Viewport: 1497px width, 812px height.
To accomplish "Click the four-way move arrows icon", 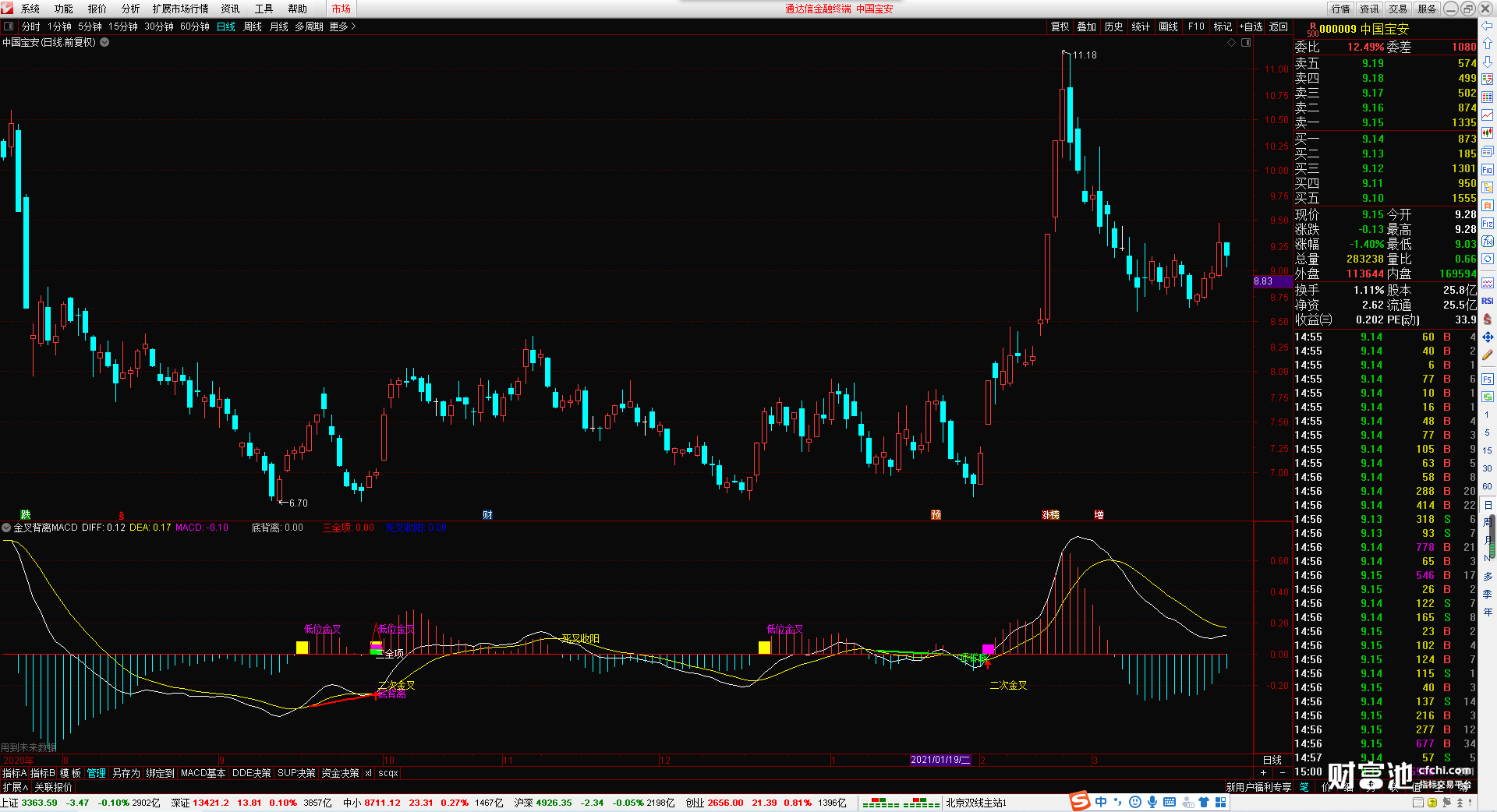I will (1488, 337).
